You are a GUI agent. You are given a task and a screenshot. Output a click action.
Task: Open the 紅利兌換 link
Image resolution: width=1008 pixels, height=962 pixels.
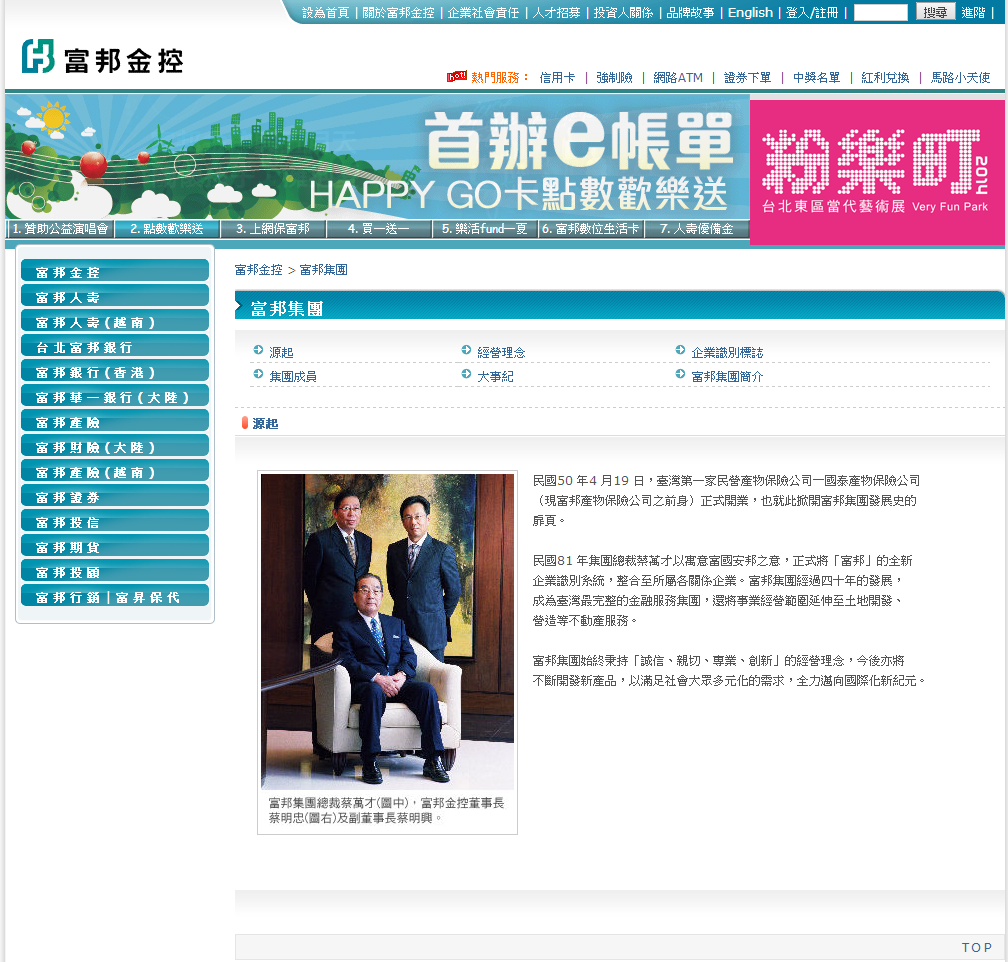885,78
